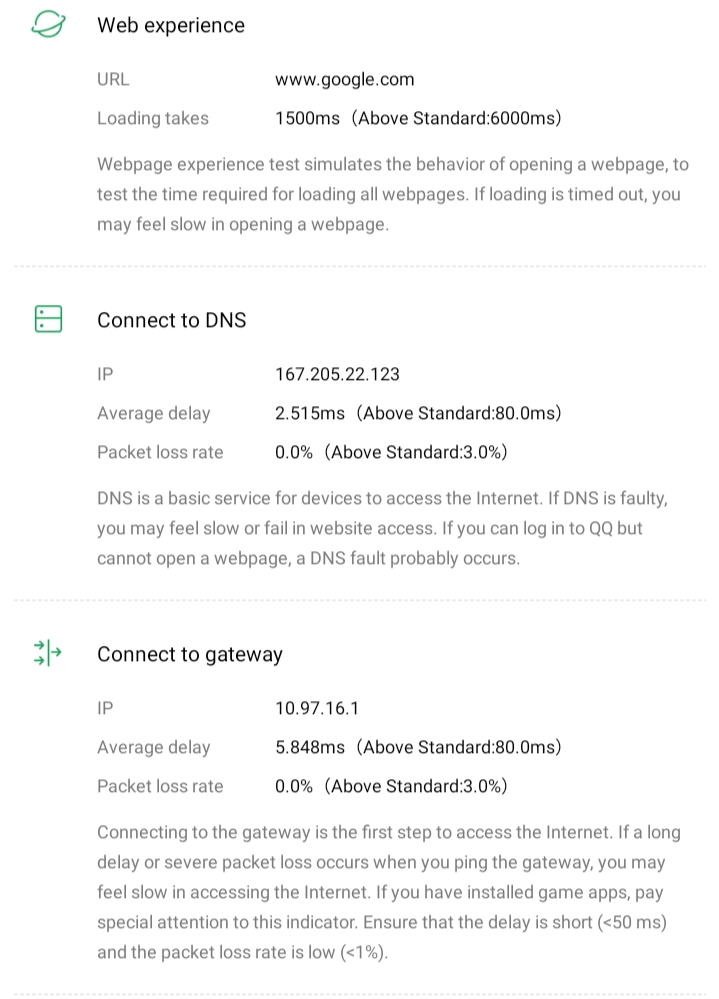Click the Connect to DNS server icon

(48, 319)
